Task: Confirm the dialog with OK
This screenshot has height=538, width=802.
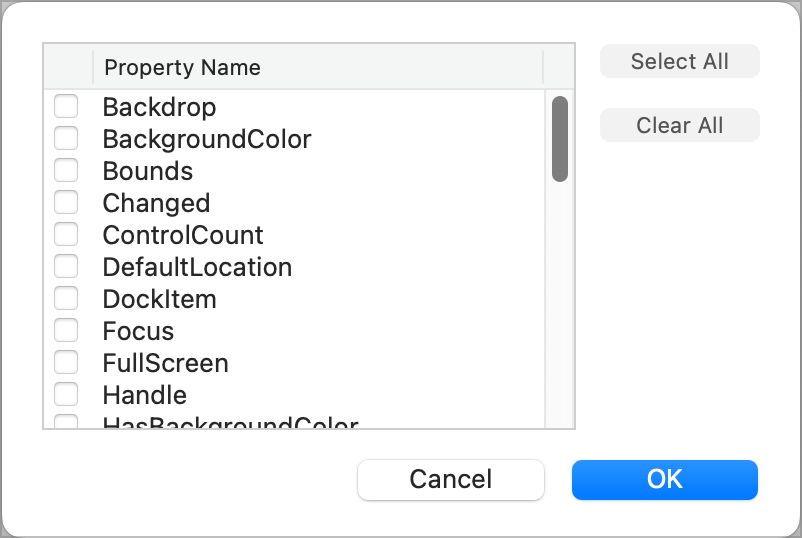Action: [x=664, y=479]
